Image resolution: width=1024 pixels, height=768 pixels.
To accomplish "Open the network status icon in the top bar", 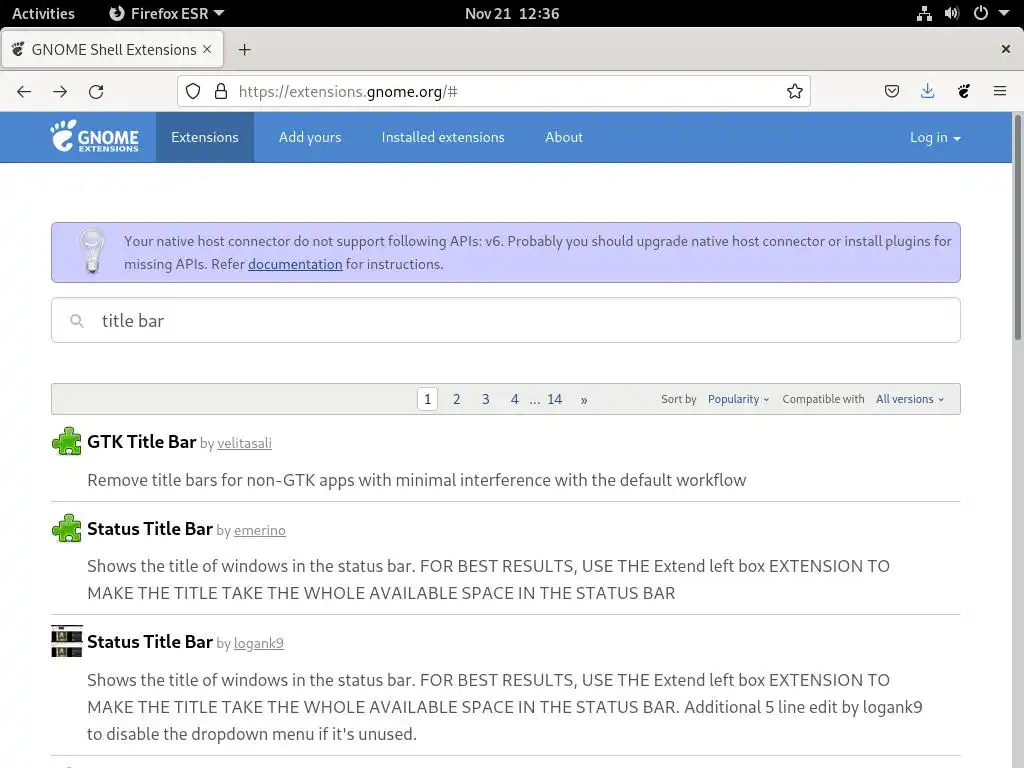I will pyautogui.click(x=924, y=14).
